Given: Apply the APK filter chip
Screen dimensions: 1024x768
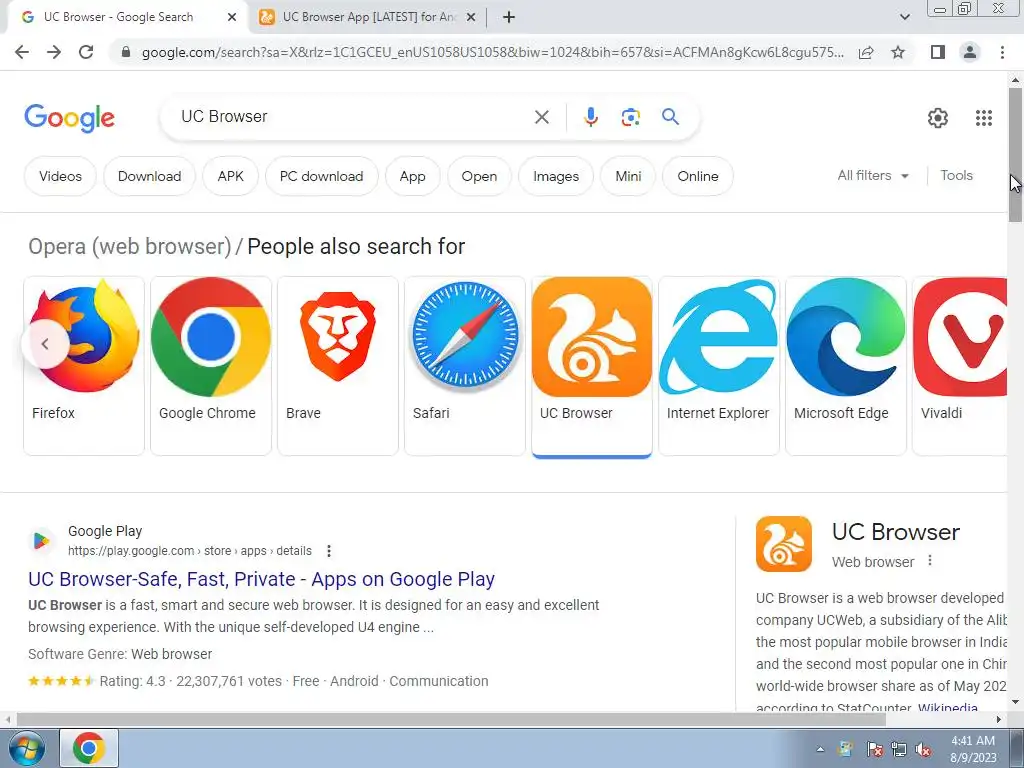Looking at the screenshot, I should [231, 176].
